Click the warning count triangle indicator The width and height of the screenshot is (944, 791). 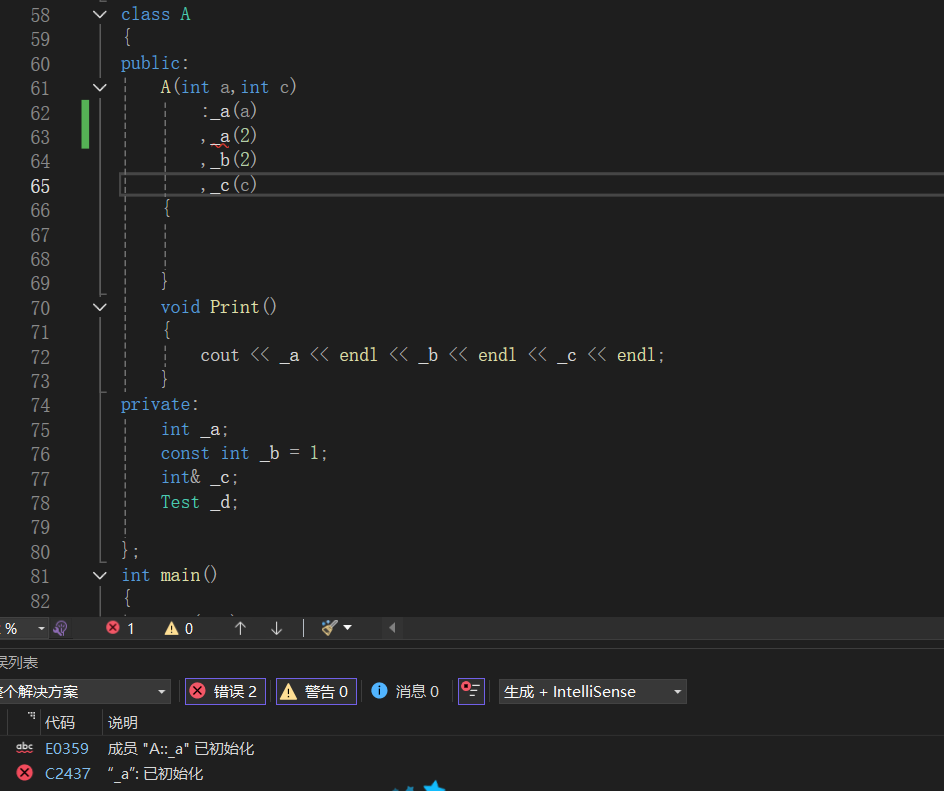coord(179,628)
